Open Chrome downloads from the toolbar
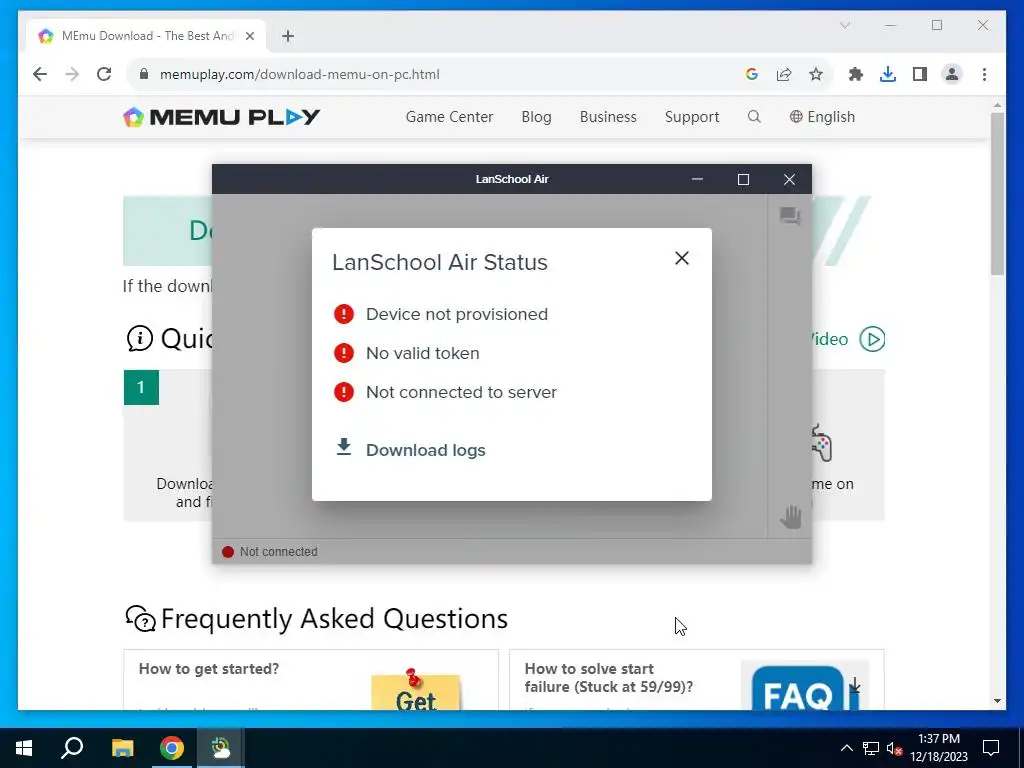Viewport: 1024px width, 768px height. [x=888, y=74]
